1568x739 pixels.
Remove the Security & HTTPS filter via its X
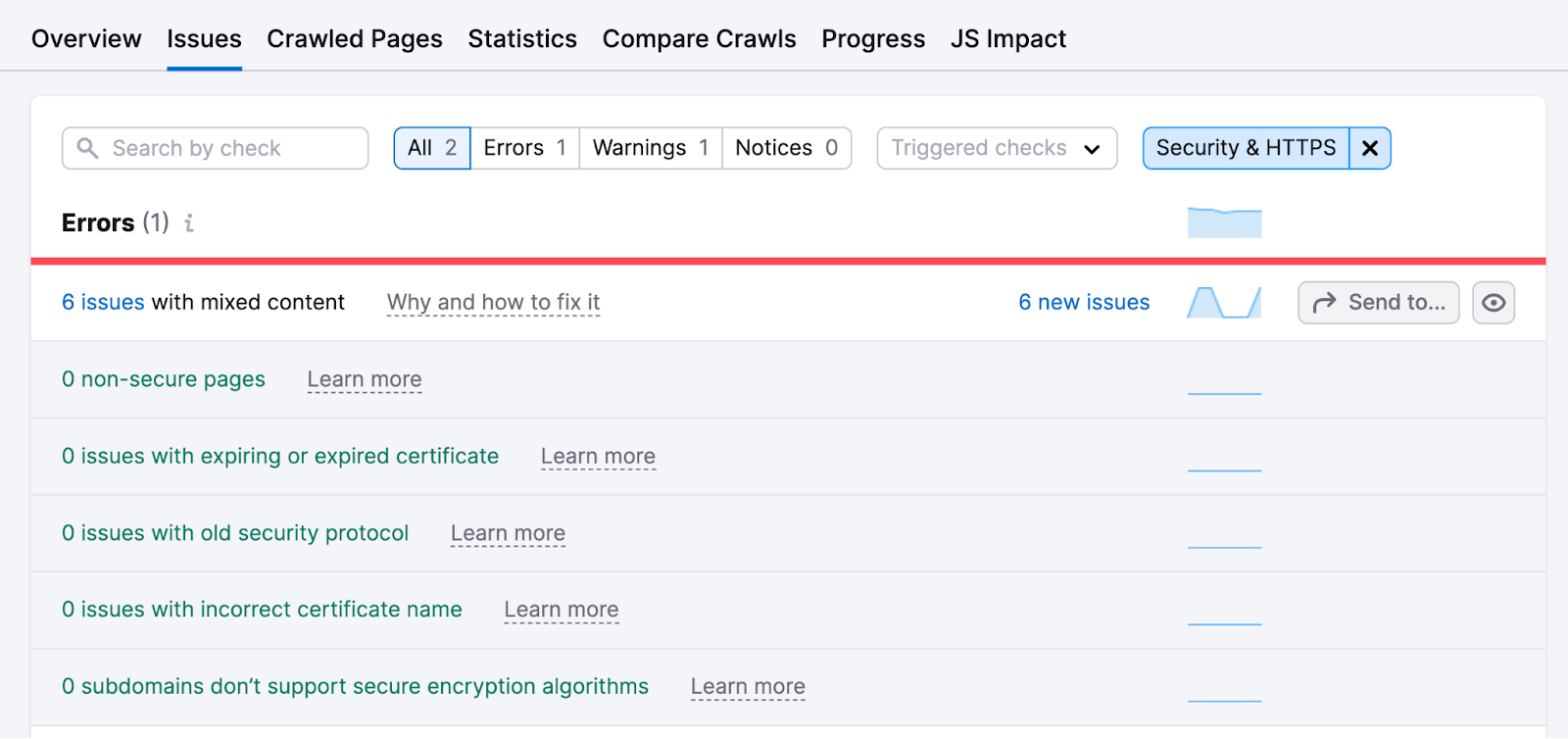coord(1369,148)
